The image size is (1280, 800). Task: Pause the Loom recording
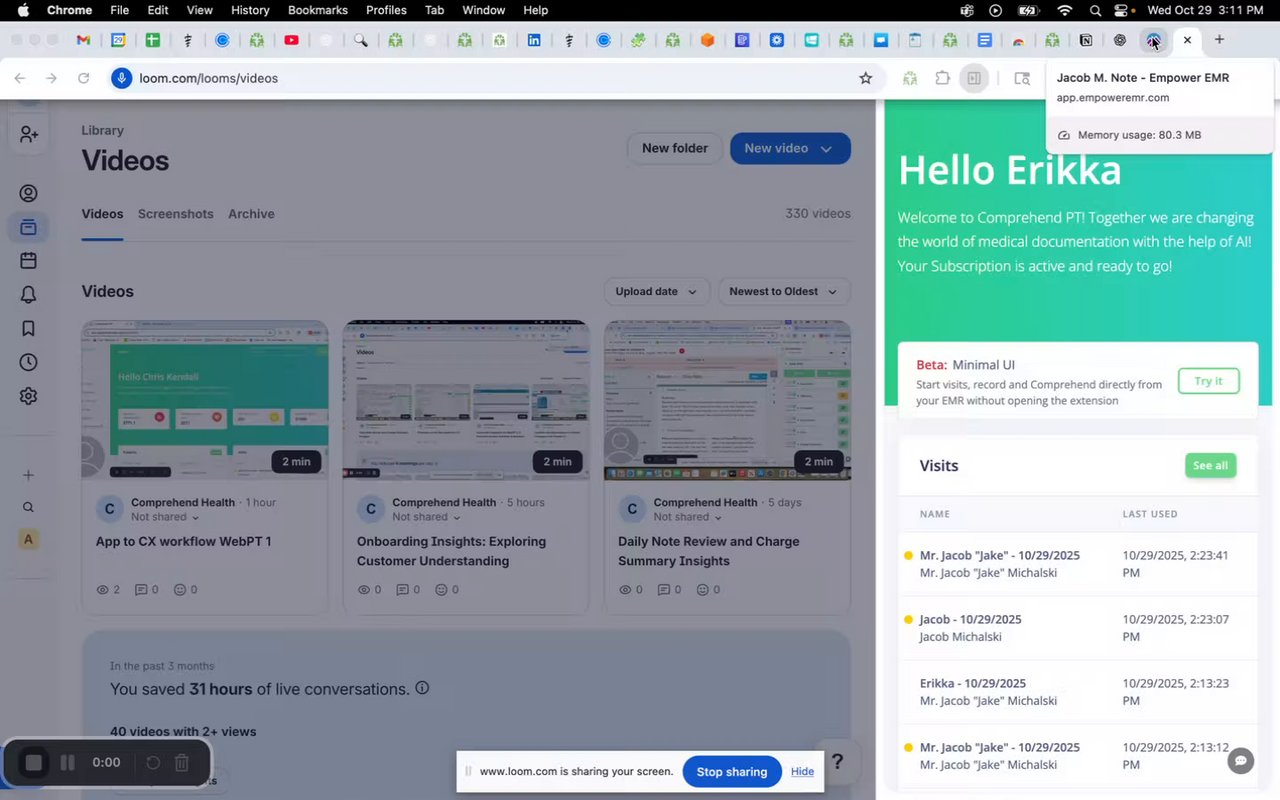(68, 763)
